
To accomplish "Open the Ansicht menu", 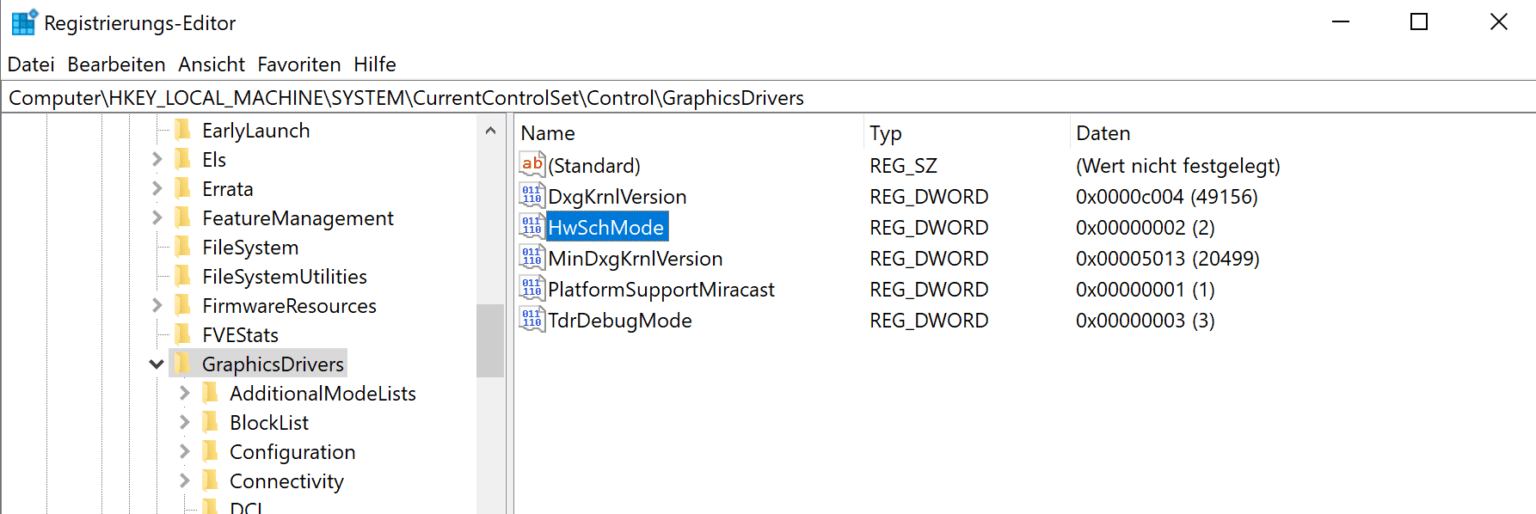I will [211, 64].
